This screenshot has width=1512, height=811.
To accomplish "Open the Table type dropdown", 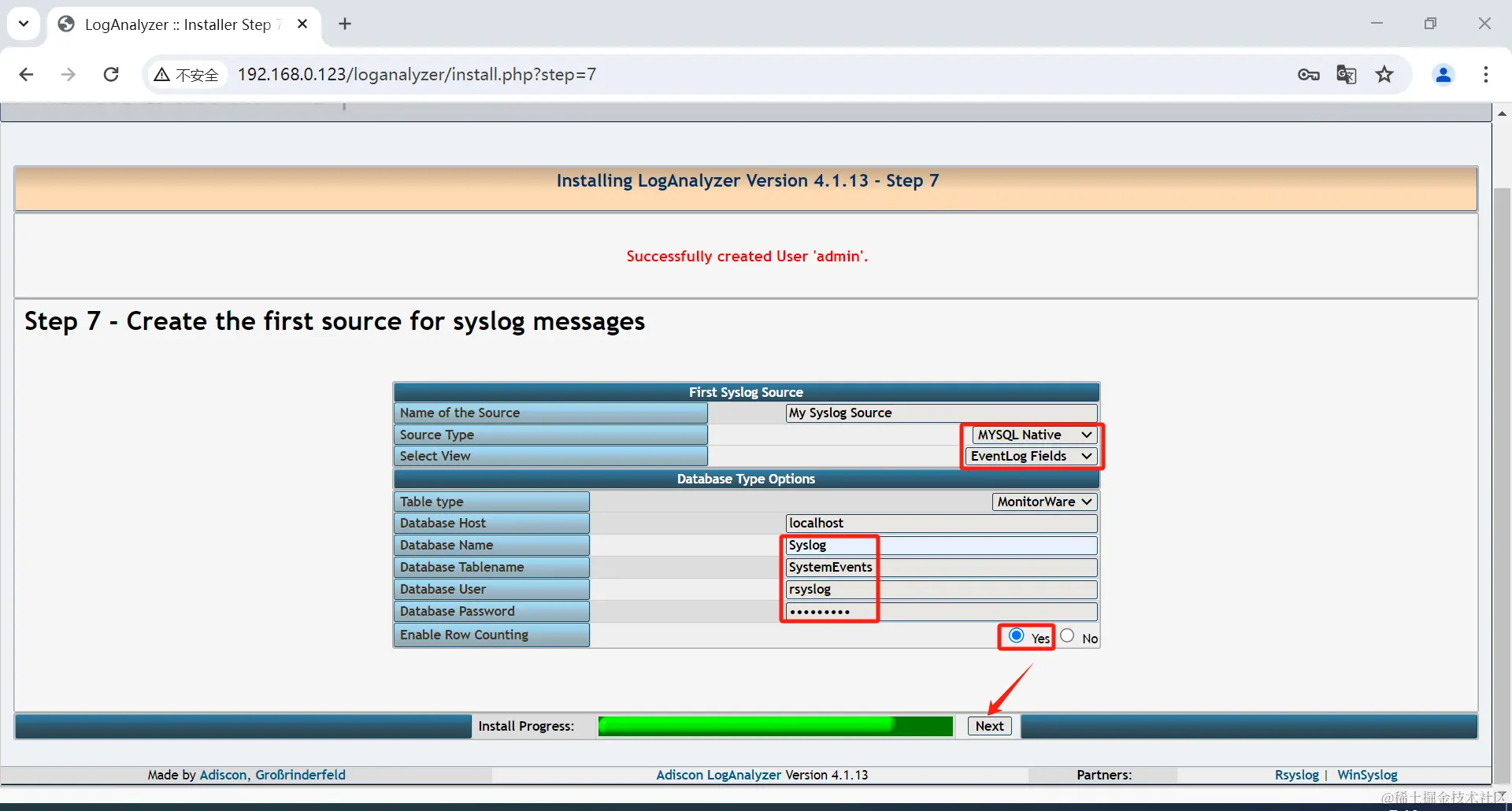I will [x=1045, y=502].
